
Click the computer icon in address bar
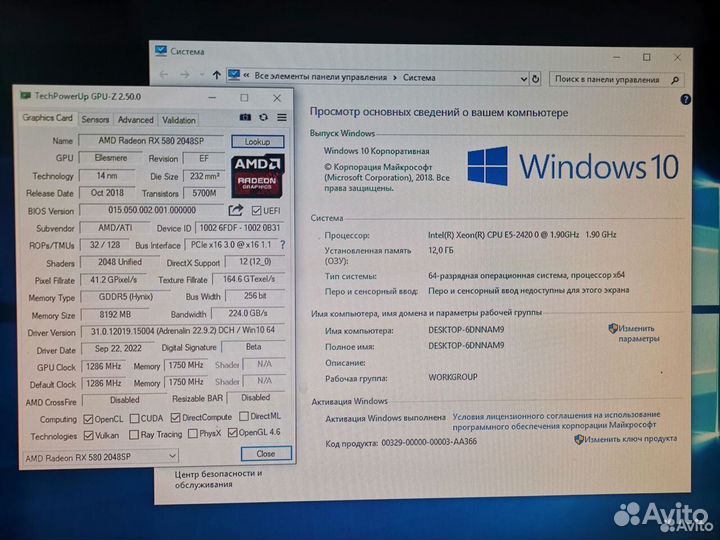point(234,74)
